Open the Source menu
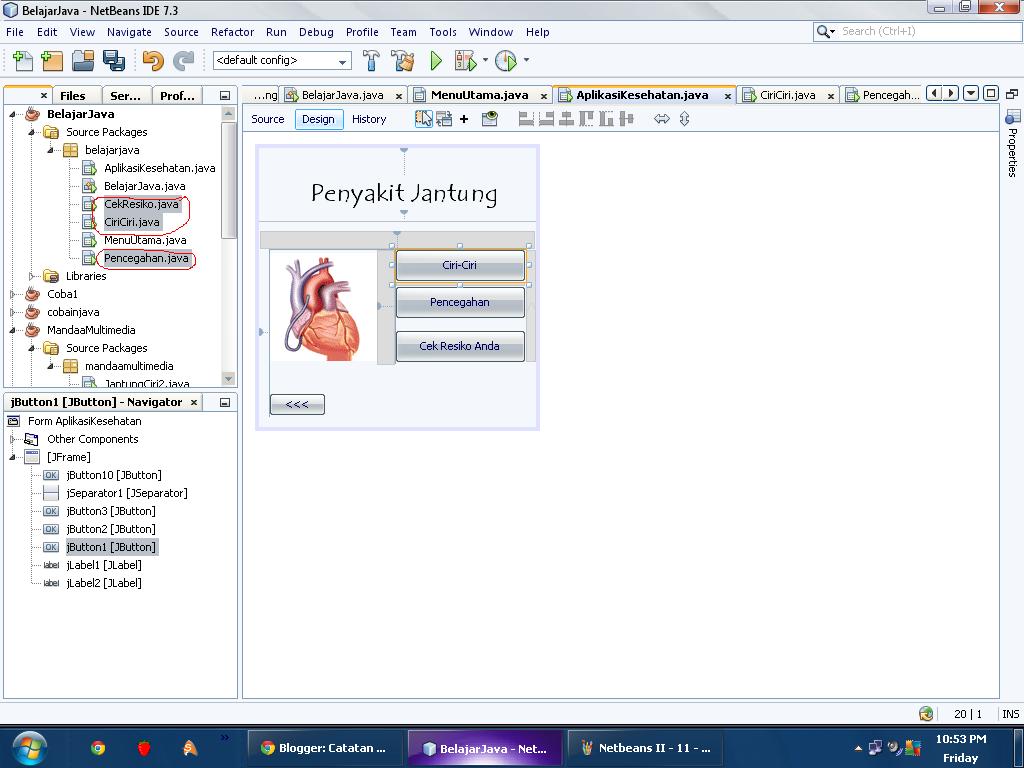This screenshot has height=768, width=1024. coord(181,32)
